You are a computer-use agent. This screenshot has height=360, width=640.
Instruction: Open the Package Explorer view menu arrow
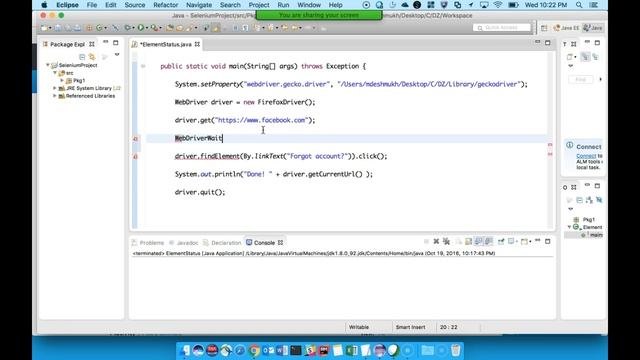click(117, 55)
